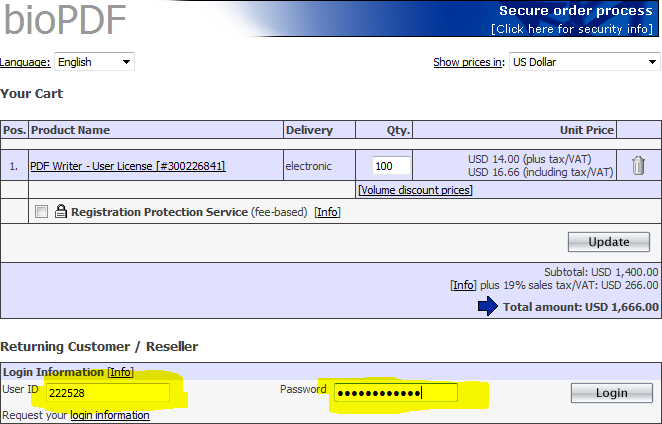Click the electronic delivery cell
662x424 pixels.
(309, 166)
